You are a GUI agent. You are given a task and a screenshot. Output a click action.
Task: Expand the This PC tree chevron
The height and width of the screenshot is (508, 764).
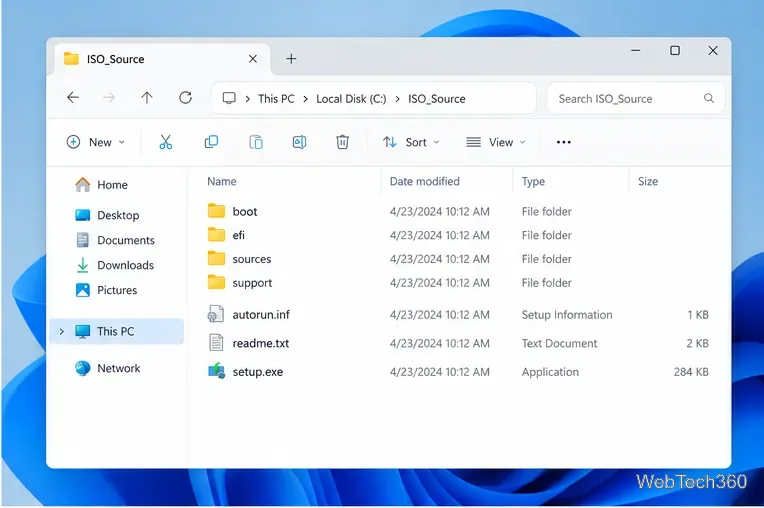tap(61, 332)
